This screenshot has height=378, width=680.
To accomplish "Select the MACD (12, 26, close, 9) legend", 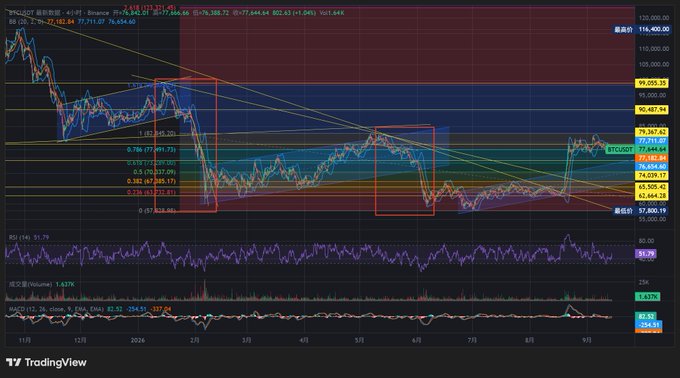I will pos(56,309).
